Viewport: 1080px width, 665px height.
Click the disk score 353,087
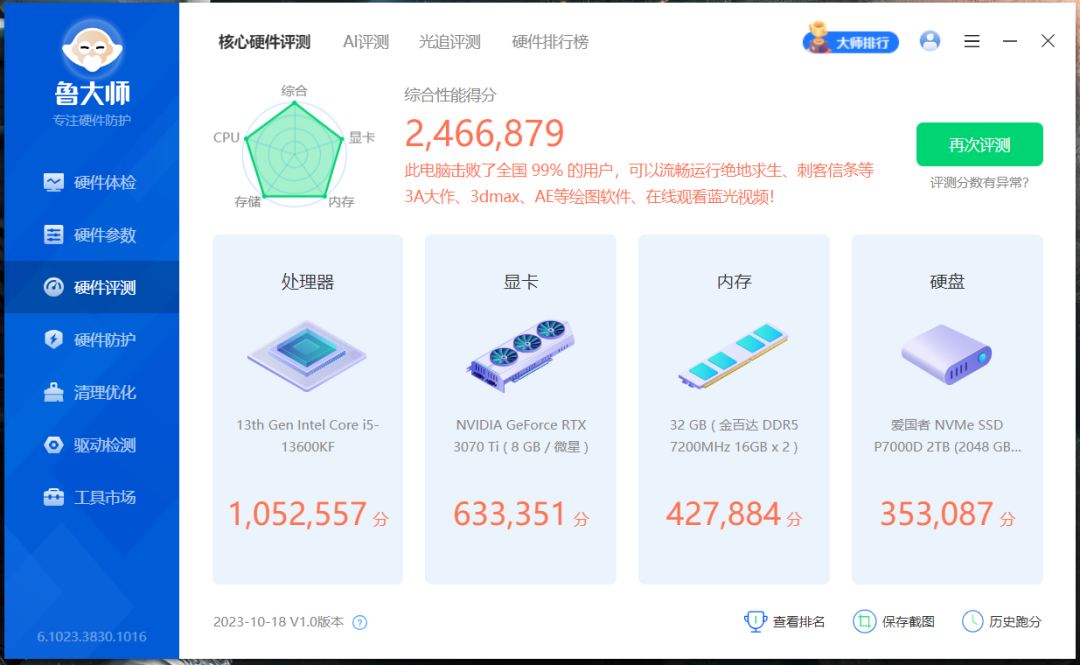[937, 514]
